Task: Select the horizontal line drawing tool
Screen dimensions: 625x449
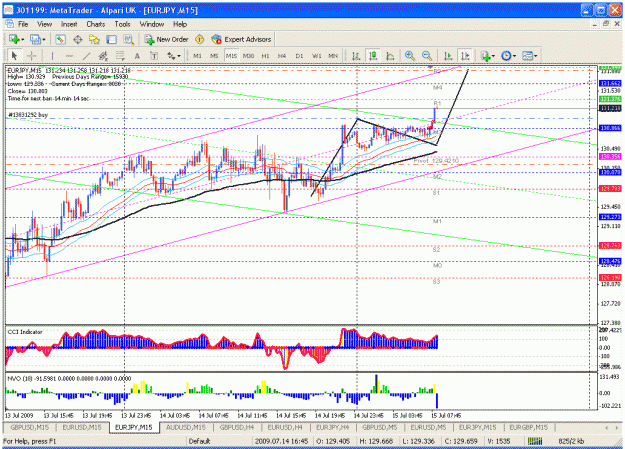Action: point(69,56)
